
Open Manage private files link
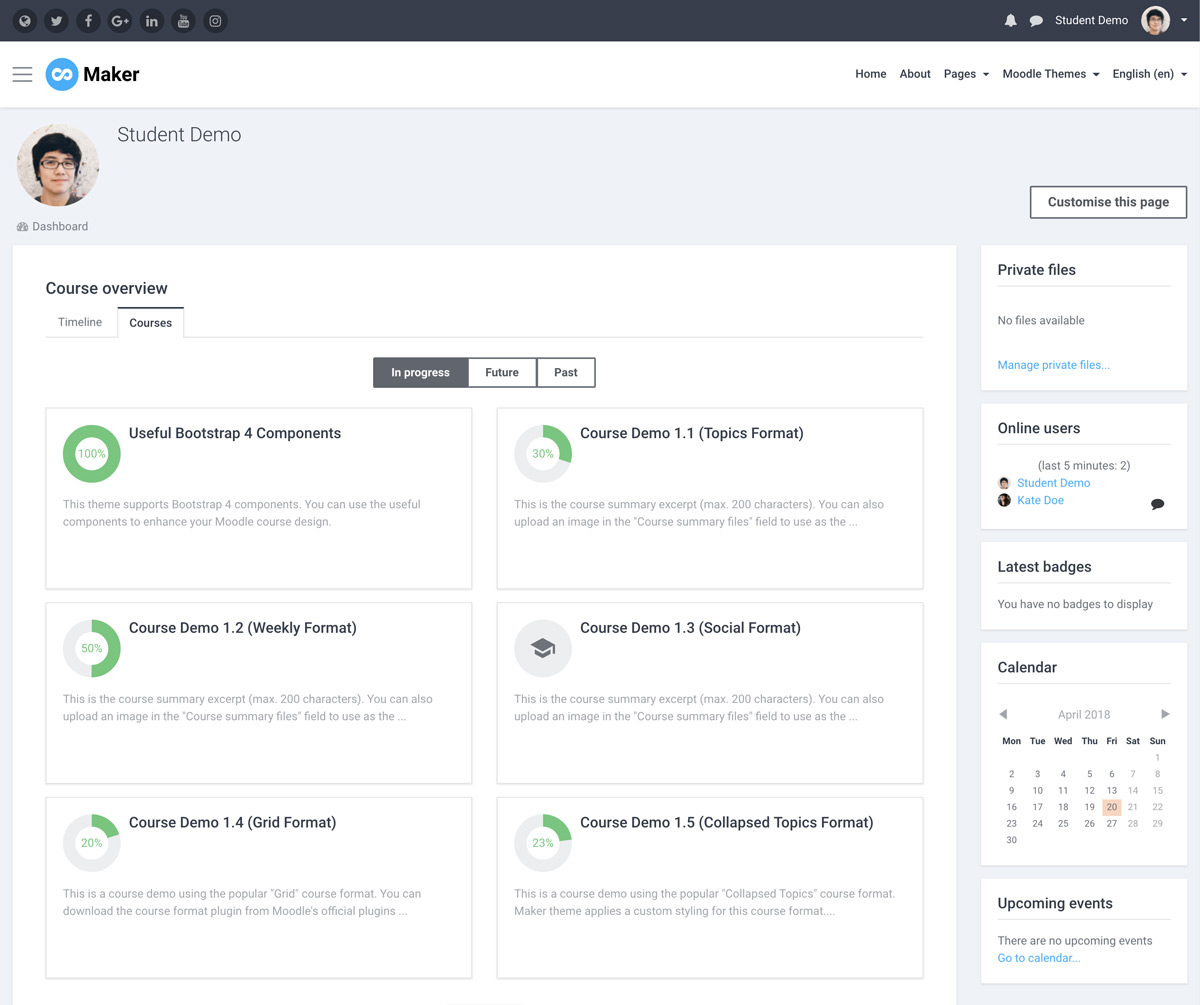pos(1053,364)
